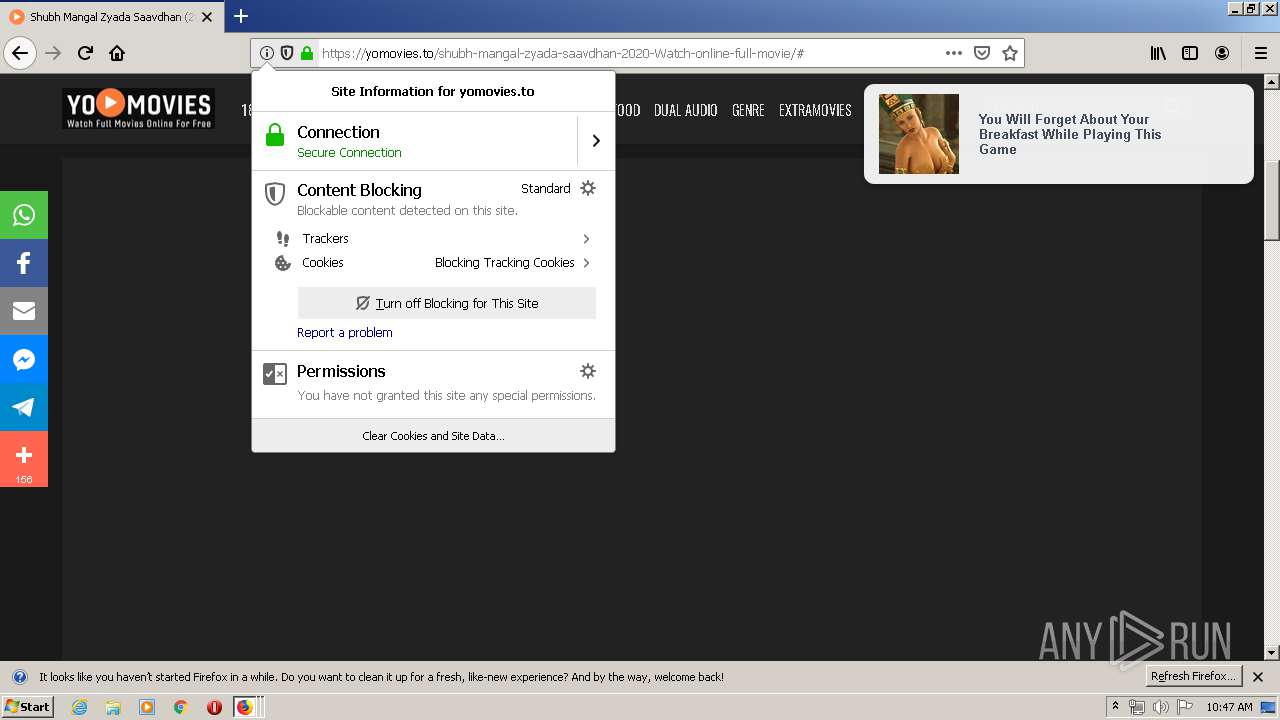This screenshot has height=720, width=1280.
Task: Open the Firefox Home page icon
Action: click(x=117, y=53)
